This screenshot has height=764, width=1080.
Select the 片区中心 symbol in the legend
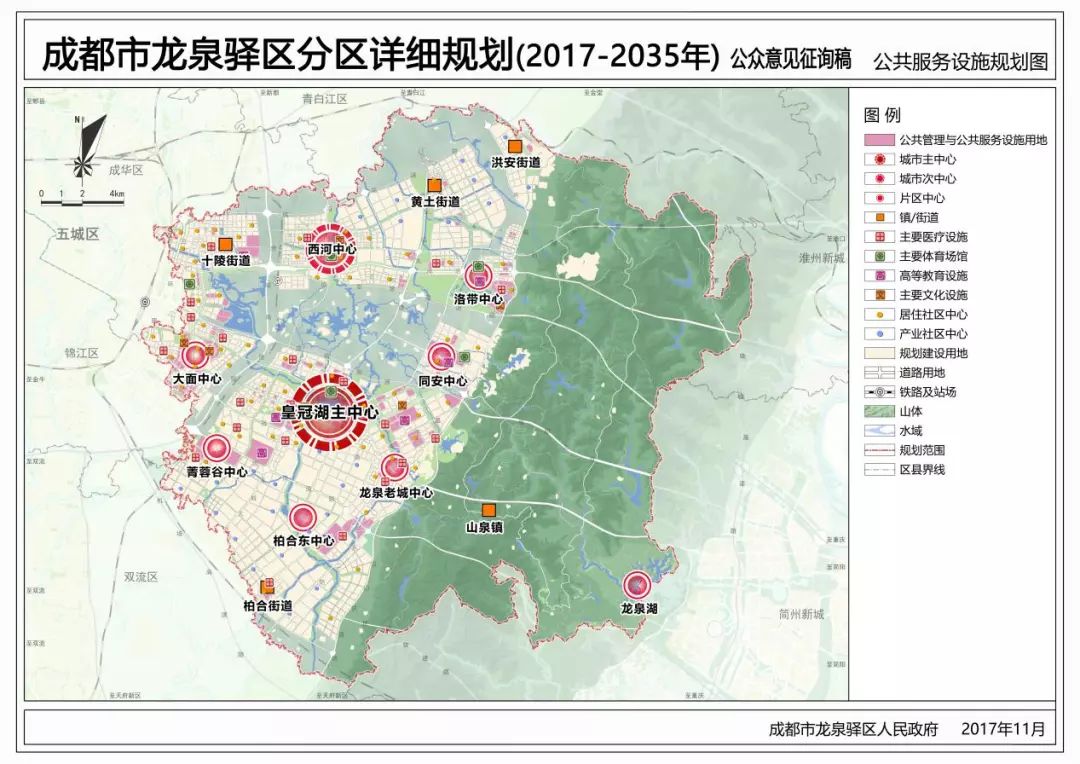click(x=877, y=199)
